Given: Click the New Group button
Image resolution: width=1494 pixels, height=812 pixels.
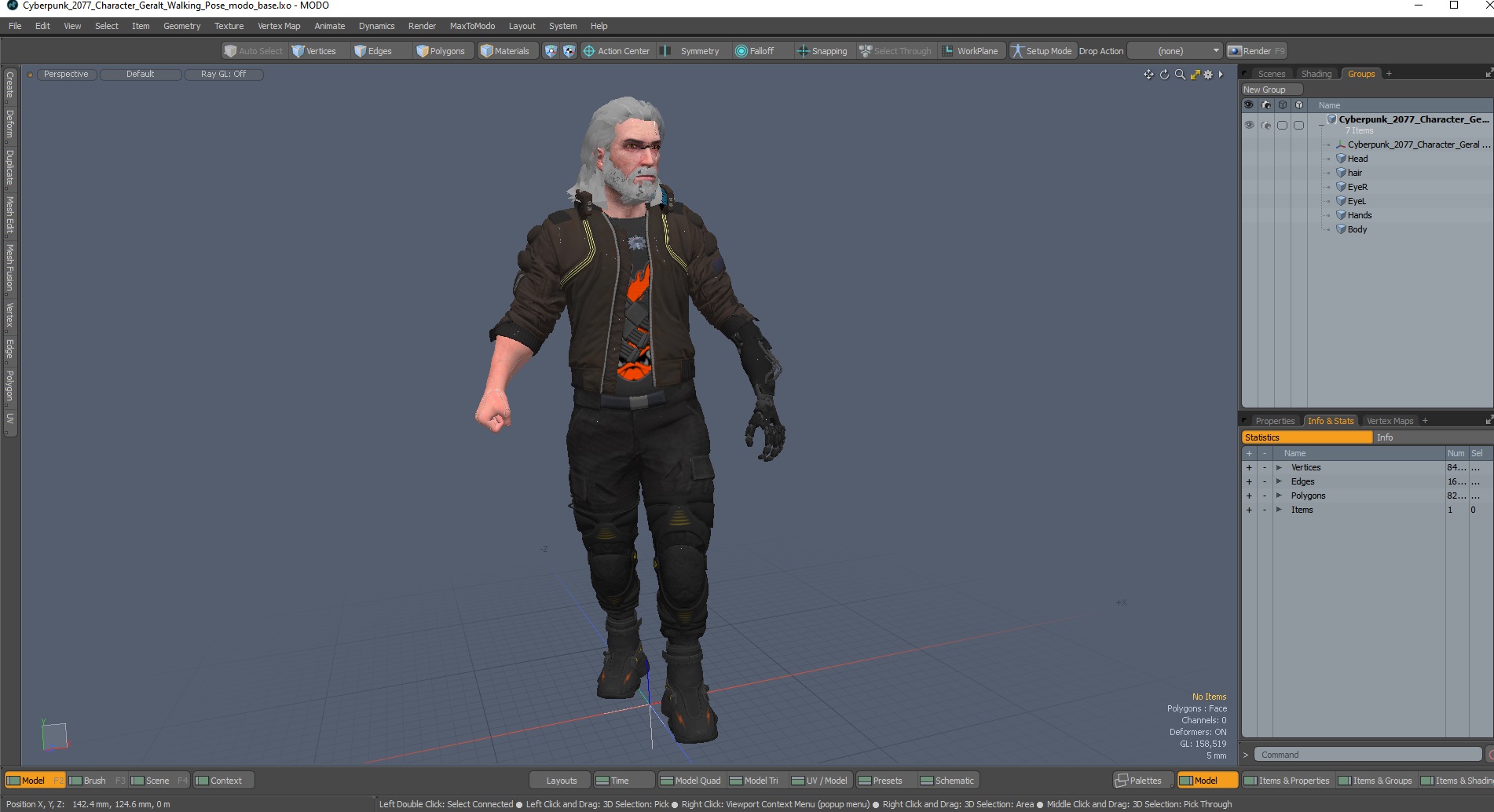Looking at the screenshot, I should [x=1272, y=90].
